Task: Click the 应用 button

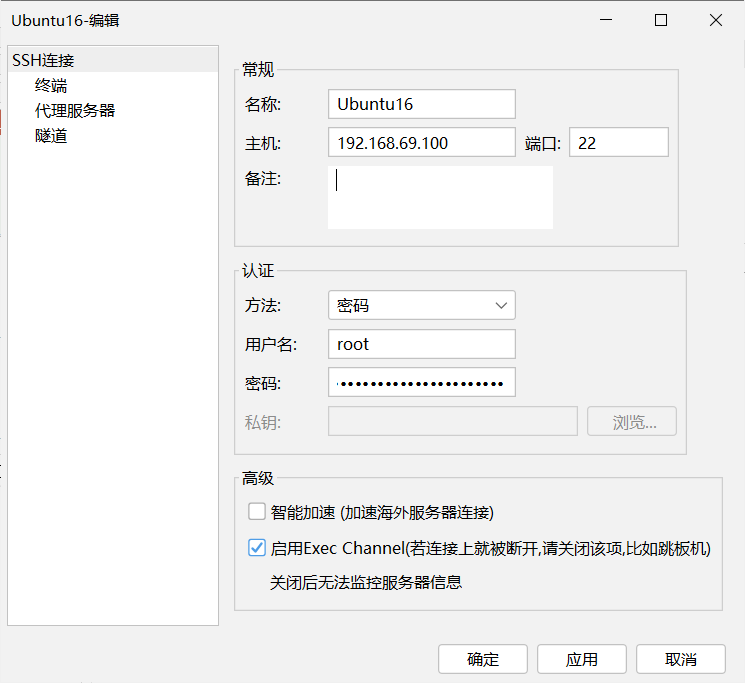Action: [x=582, y=659]
